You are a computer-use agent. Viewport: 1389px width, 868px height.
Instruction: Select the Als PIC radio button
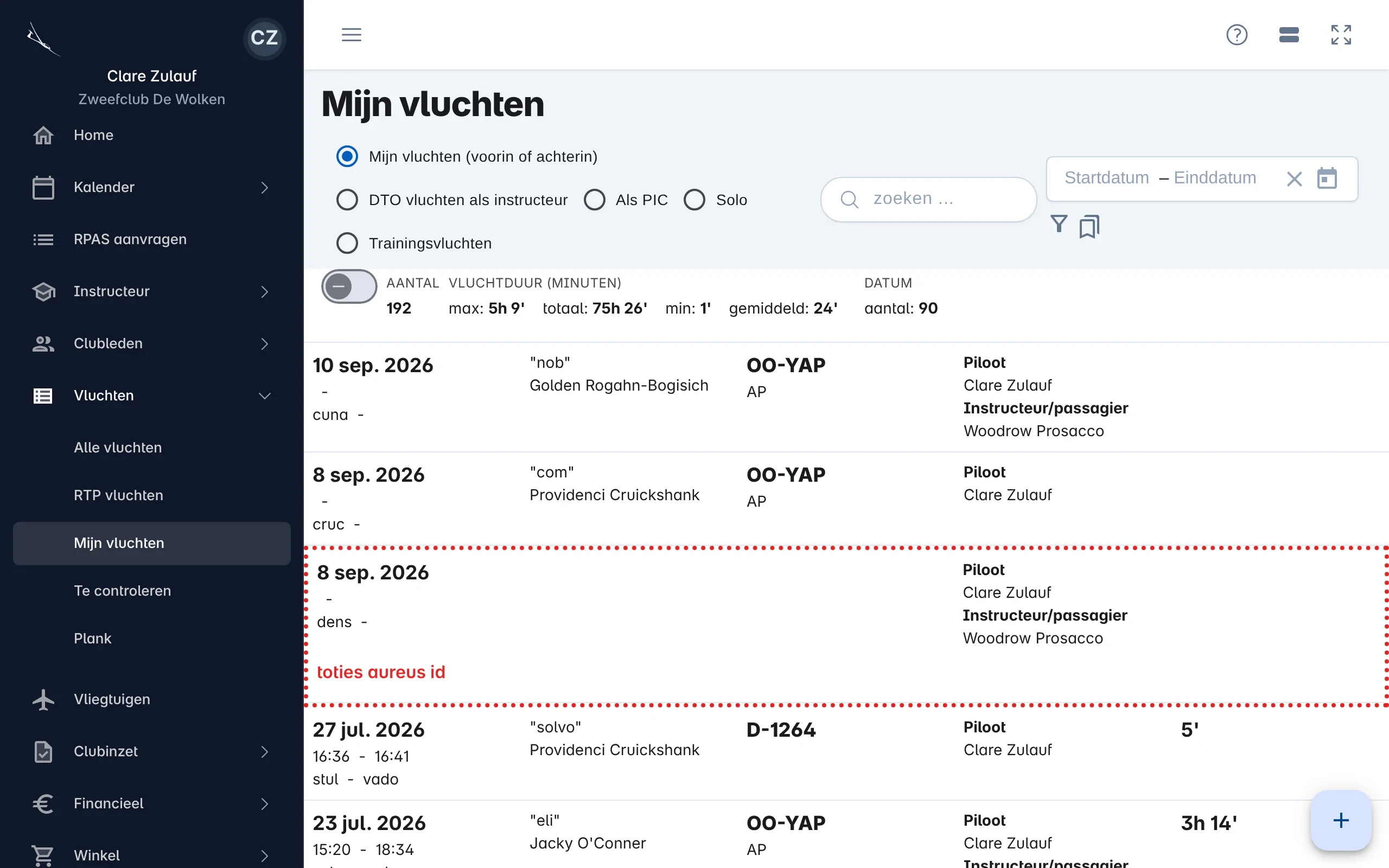pos(594,200)
